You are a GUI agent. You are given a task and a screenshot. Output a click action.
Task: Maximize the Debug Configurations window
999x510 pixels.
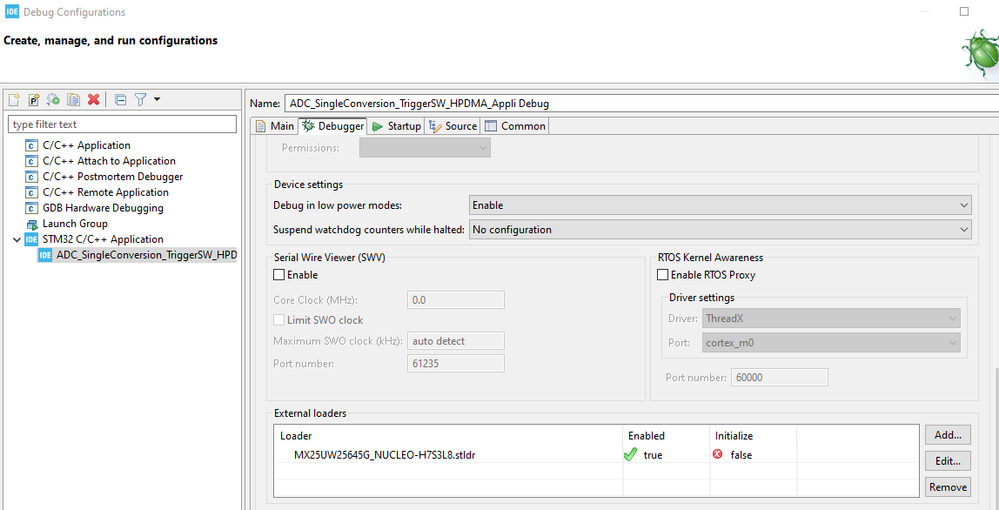[x=964, y=11]
